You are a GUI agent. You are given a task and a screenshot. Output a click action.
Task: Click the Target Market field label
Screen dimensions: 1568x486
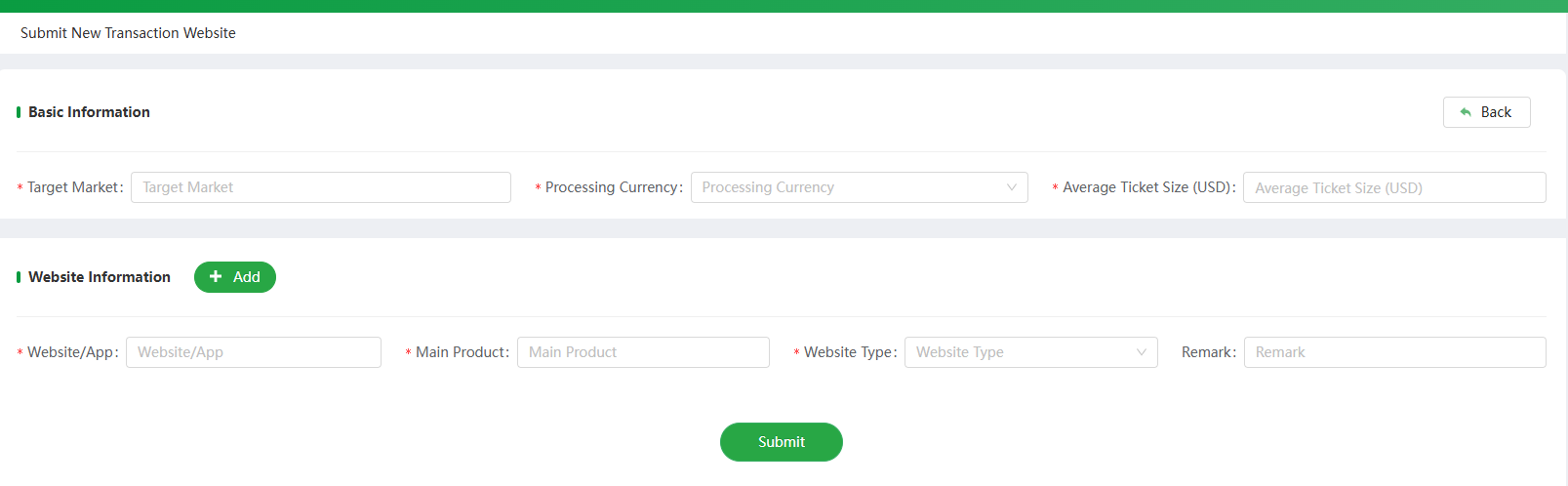tap(75, 187)
